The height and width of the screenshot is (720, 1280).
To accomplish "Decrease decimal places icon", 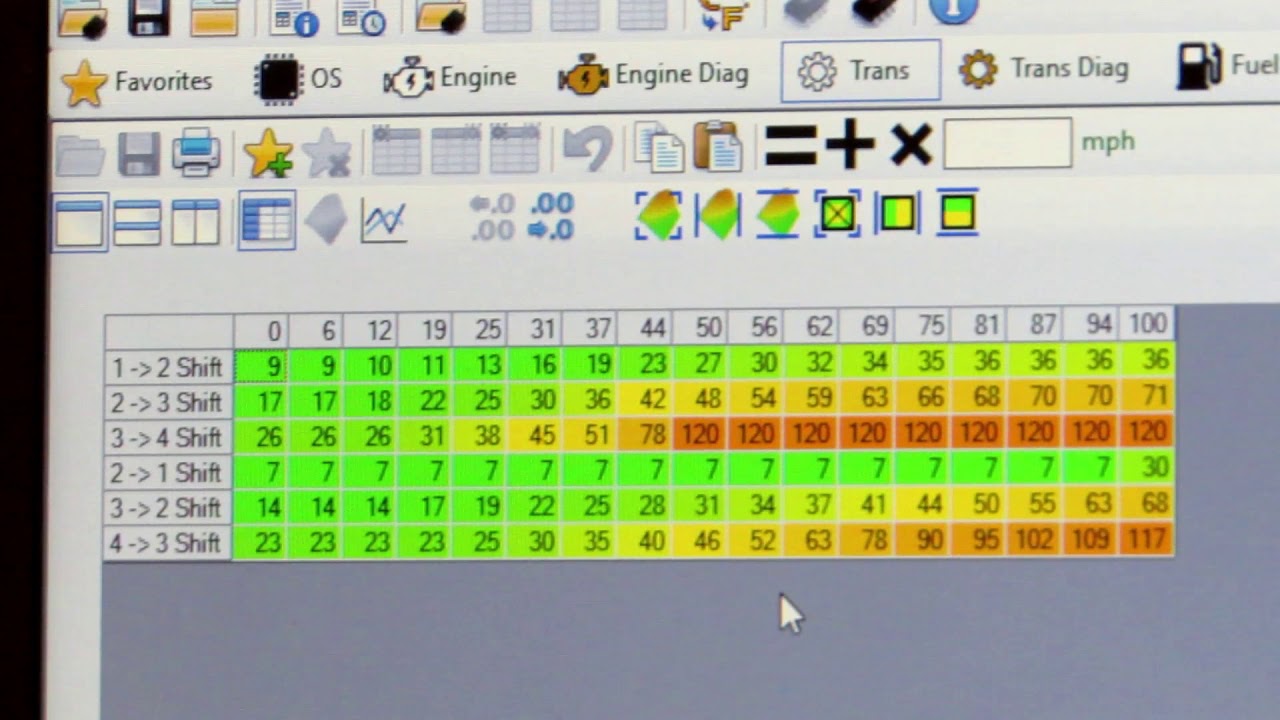I will coord(492,217).
